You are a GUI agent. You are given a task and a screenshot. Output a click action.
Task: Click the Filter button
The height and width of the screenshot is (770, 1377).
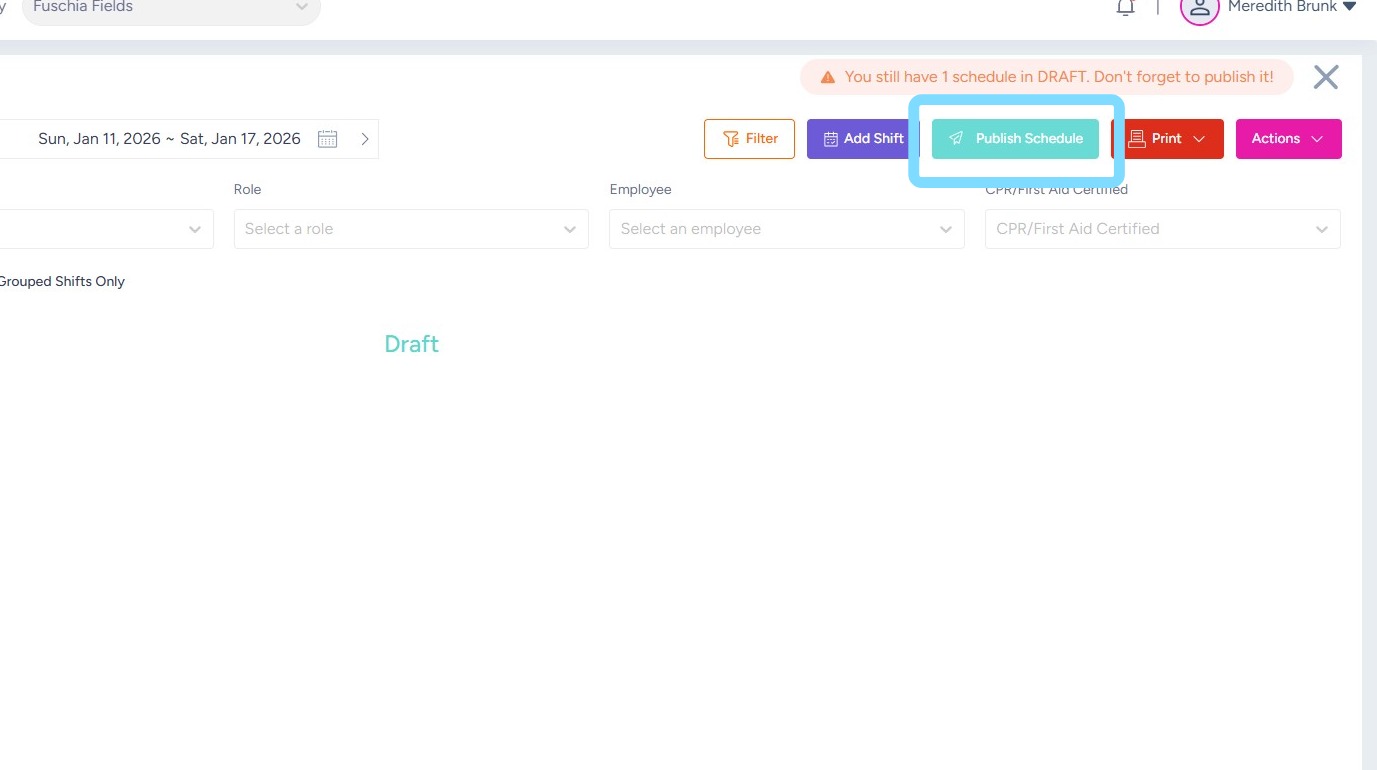point(749,139)
